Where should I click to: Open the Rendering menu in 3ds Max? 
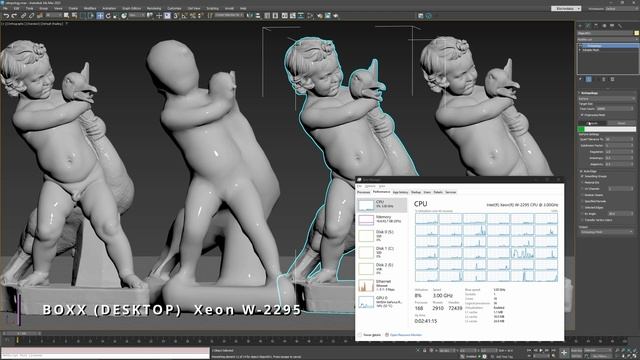[x=154, y=8]
